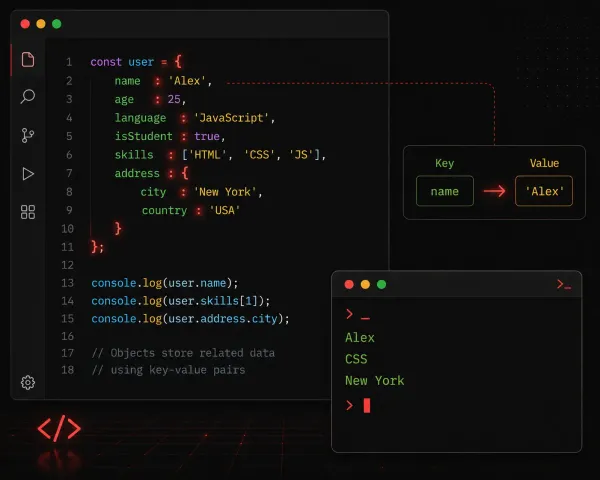Viewport: 600px width, 480px height.
Task: Click line number 7 in gutter
Action: pyautogui.click(x=69, y=173)
